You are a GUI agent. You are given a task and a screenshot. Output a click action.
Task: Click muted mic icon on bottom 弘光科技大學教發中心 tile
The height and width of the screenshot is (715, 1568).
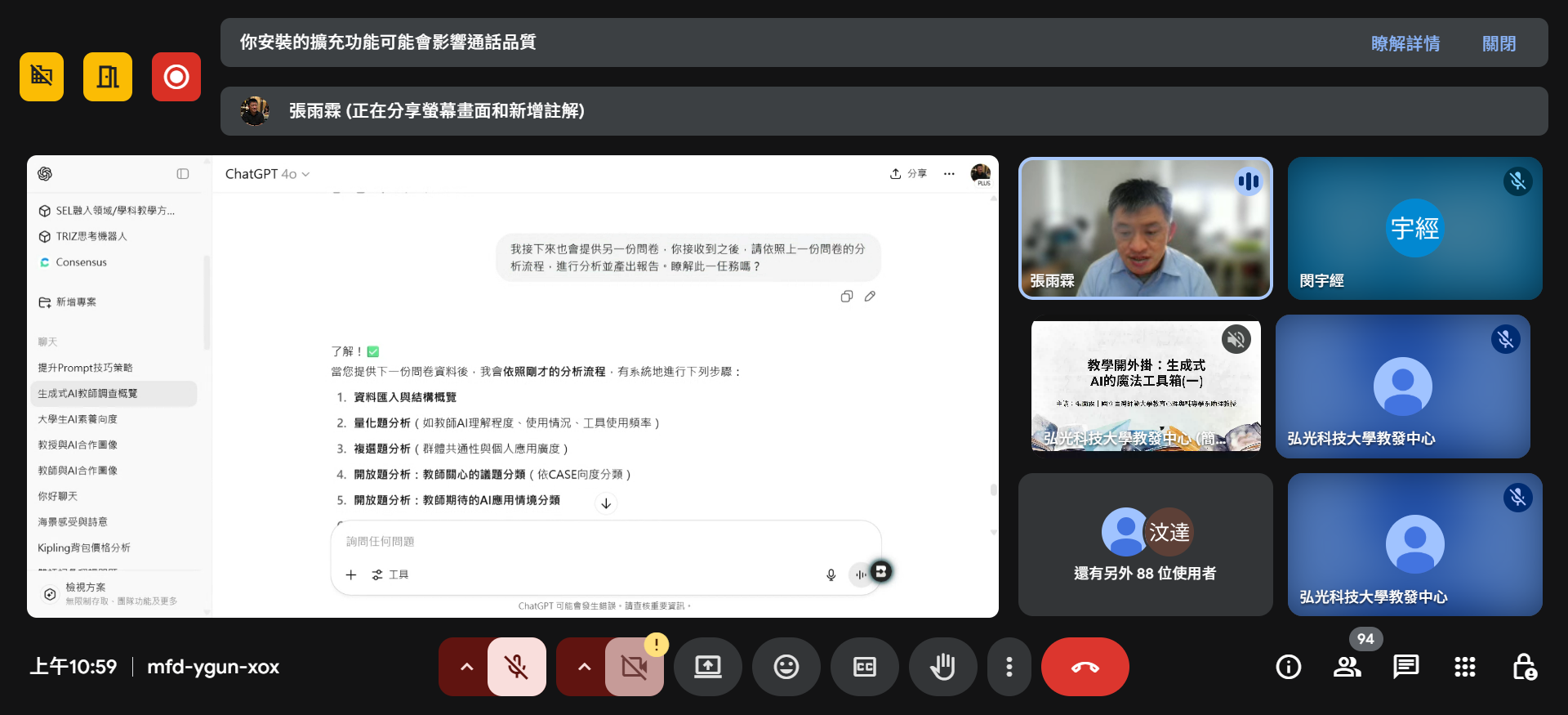click(x=1517, y=497)
